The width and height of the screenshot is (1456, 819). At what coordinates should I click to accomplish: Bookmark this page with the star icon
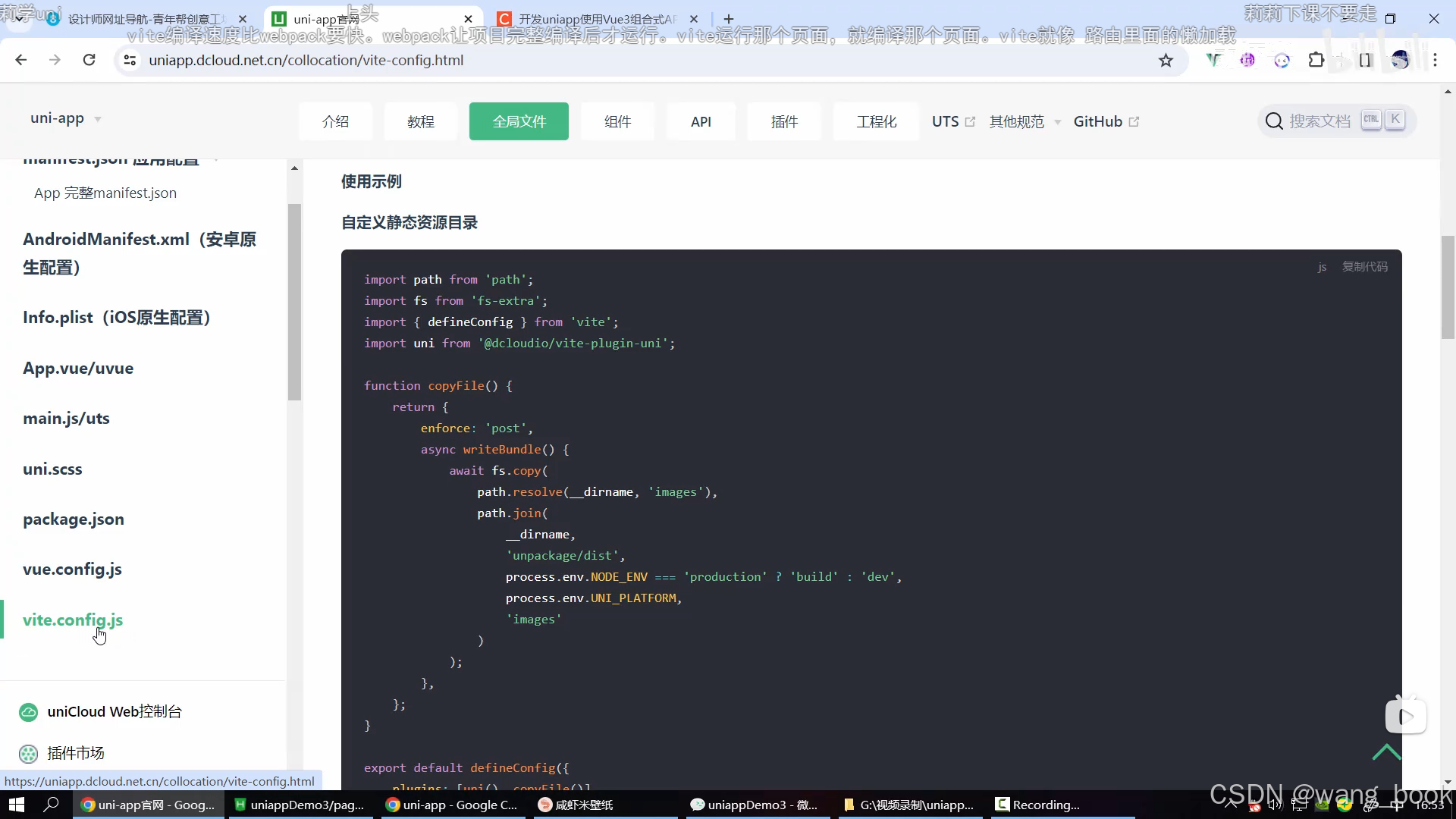(x=1166, y=61)
